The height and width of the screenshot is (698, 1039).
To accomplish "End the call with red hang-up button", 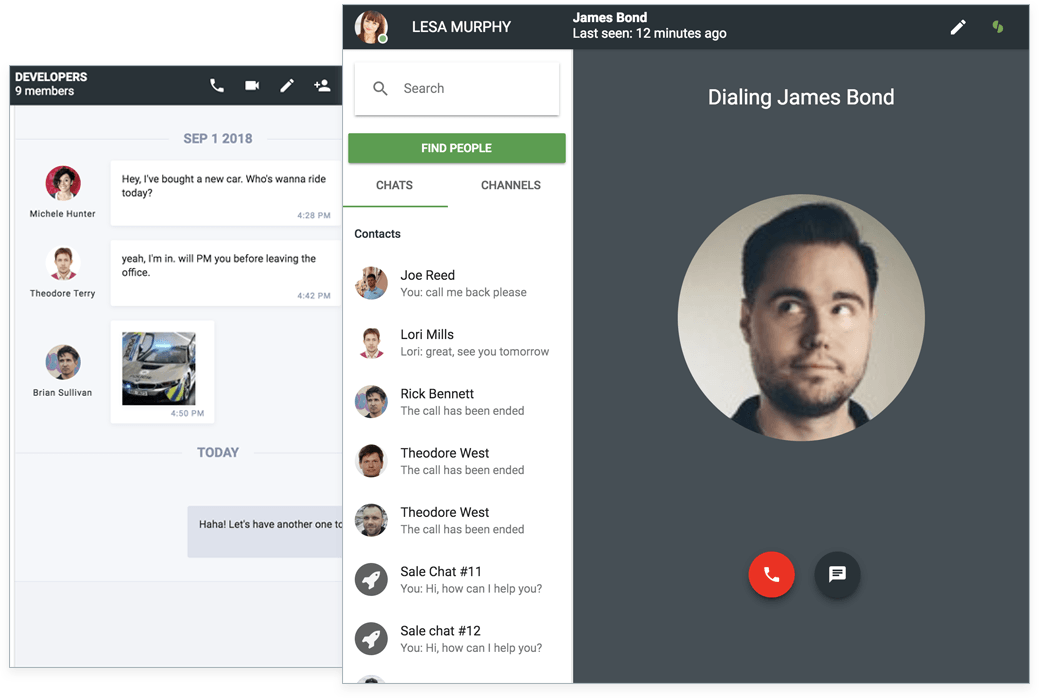I will [771, 575].
